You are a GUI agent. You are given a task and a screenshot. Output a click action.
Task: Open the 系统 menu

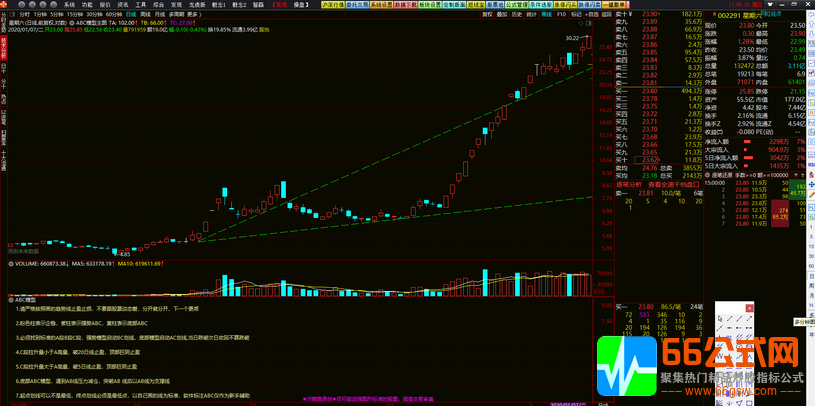[68, 5]
